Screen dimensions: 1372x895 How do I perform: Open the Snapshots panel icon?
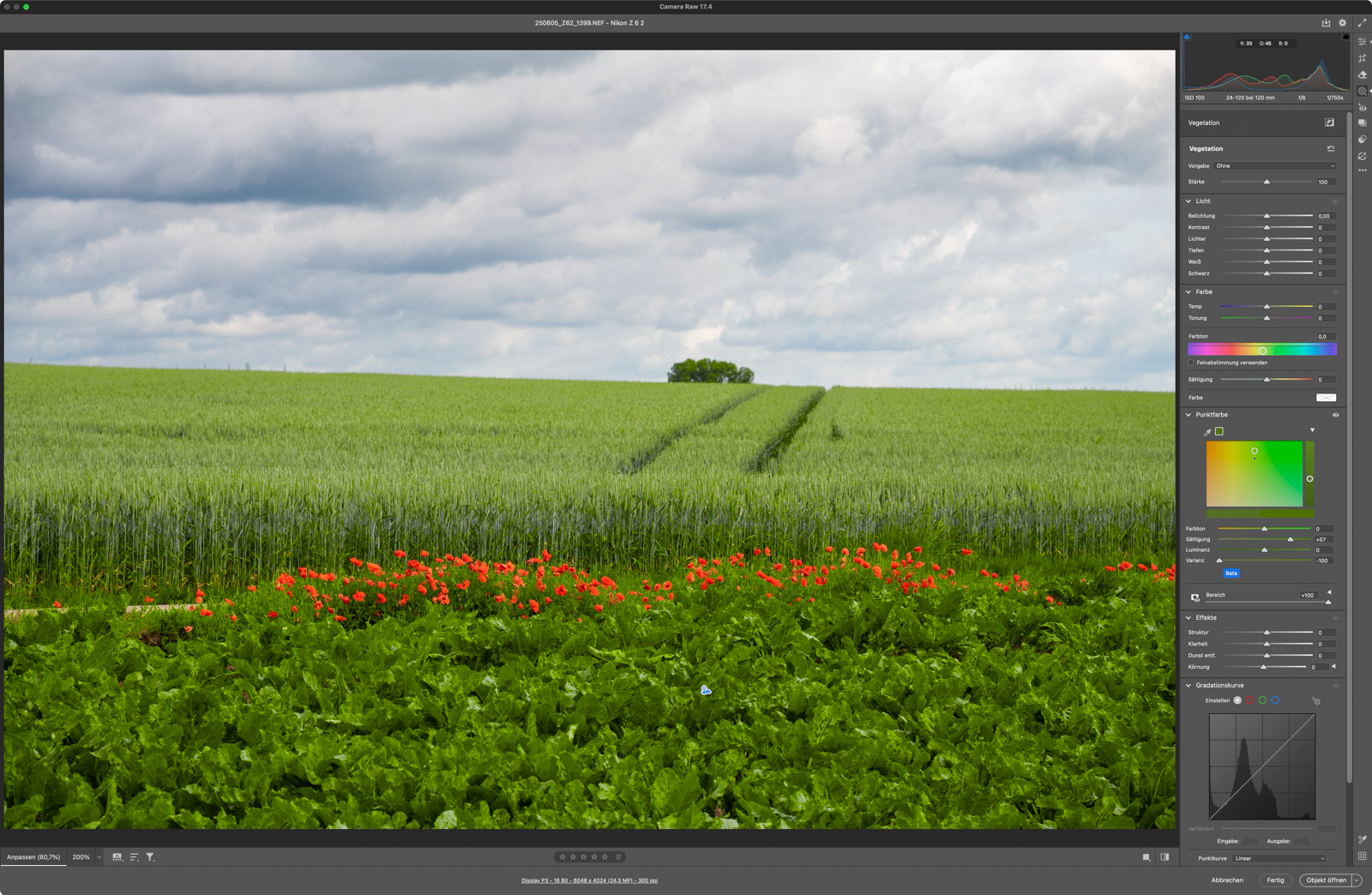(x=1362, y=123)
